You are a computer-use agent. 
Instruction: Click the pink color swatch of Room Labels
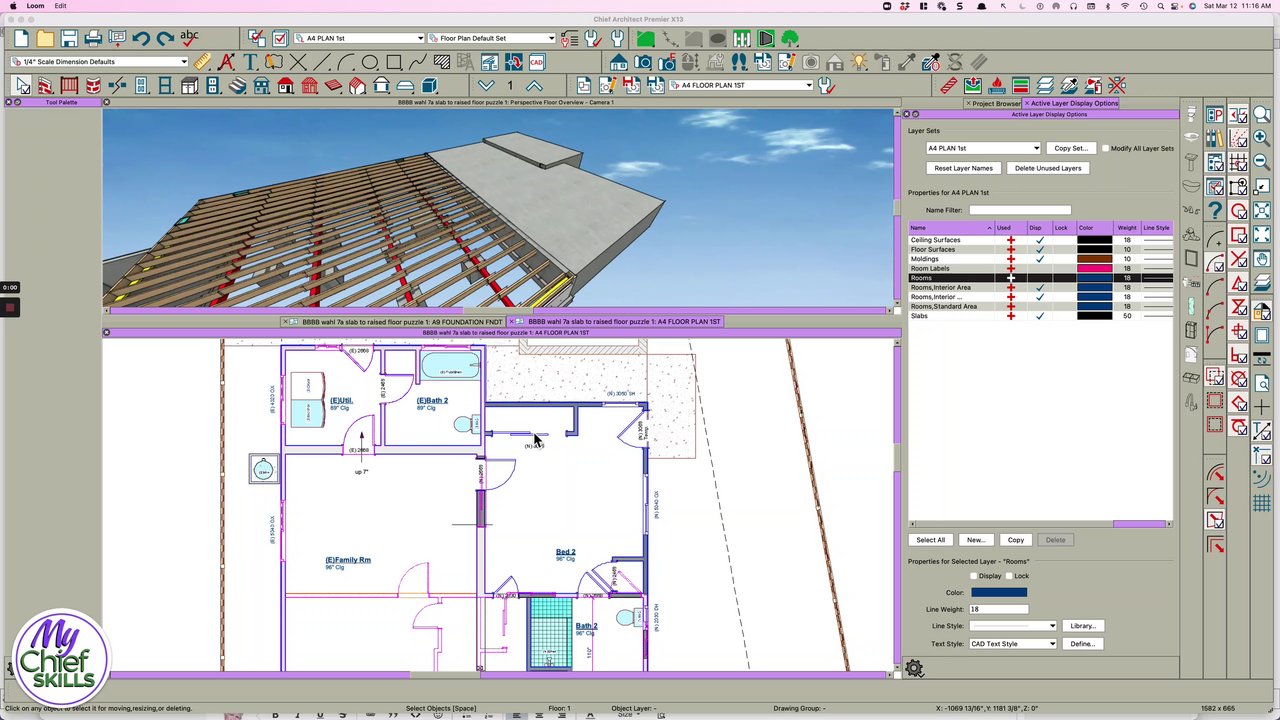point(1094,269)
